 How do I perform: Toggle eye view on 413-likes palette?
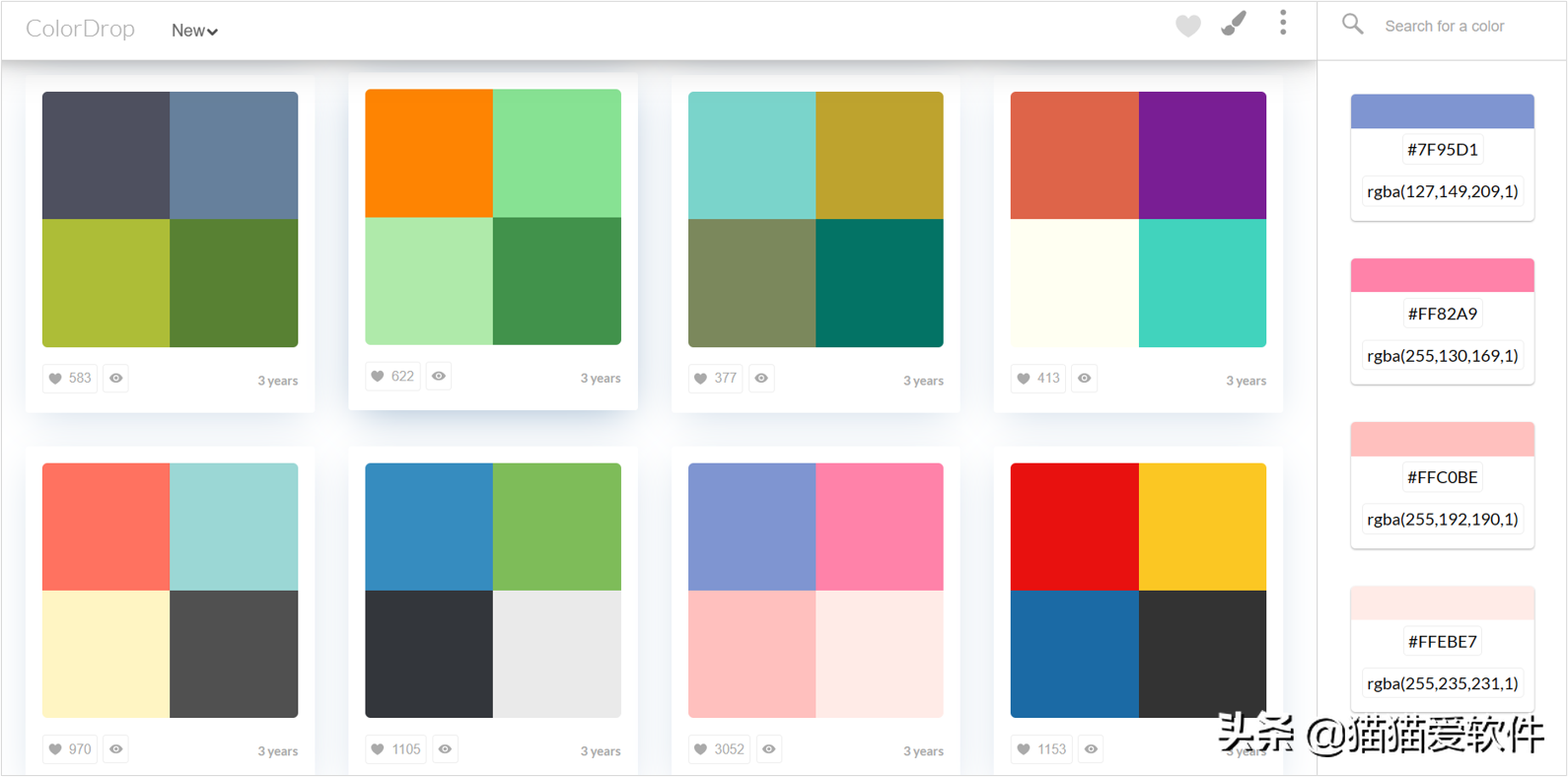tap(1084, 379)
